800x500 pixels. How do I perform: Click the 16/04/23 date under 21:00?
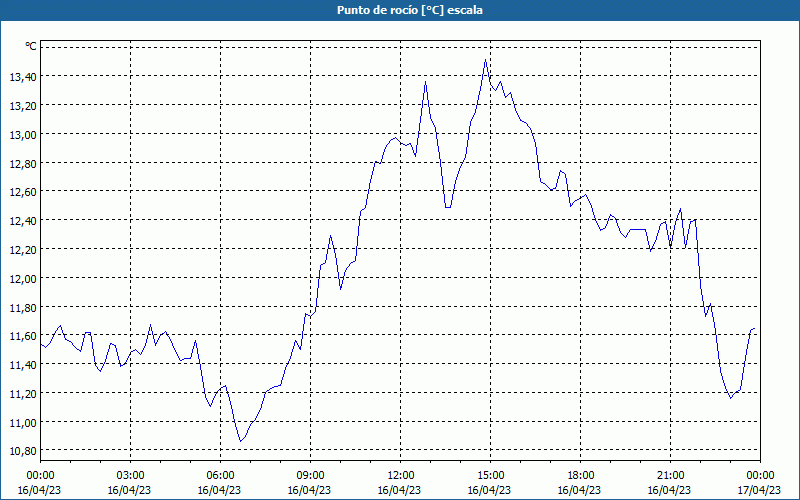[x=669, y=490]
